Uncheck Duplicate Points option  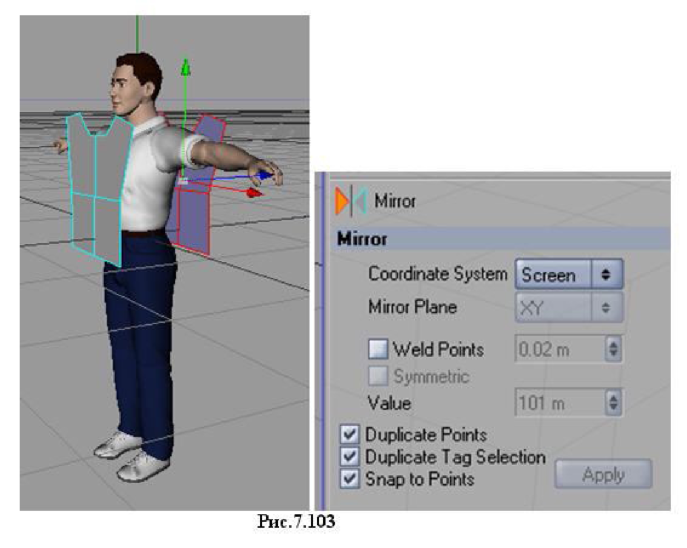pos(350,435)
